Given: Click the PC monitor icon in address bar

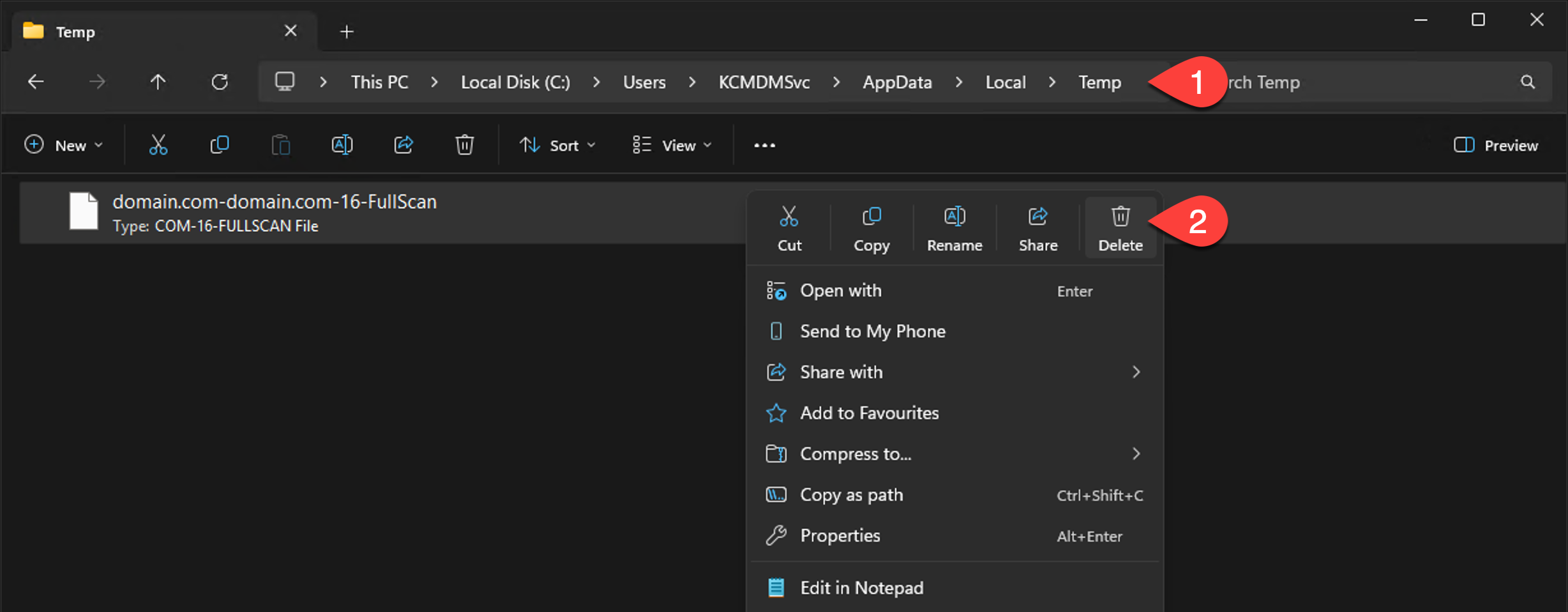Looking at the screenshot, I should [x=285, y=82].
